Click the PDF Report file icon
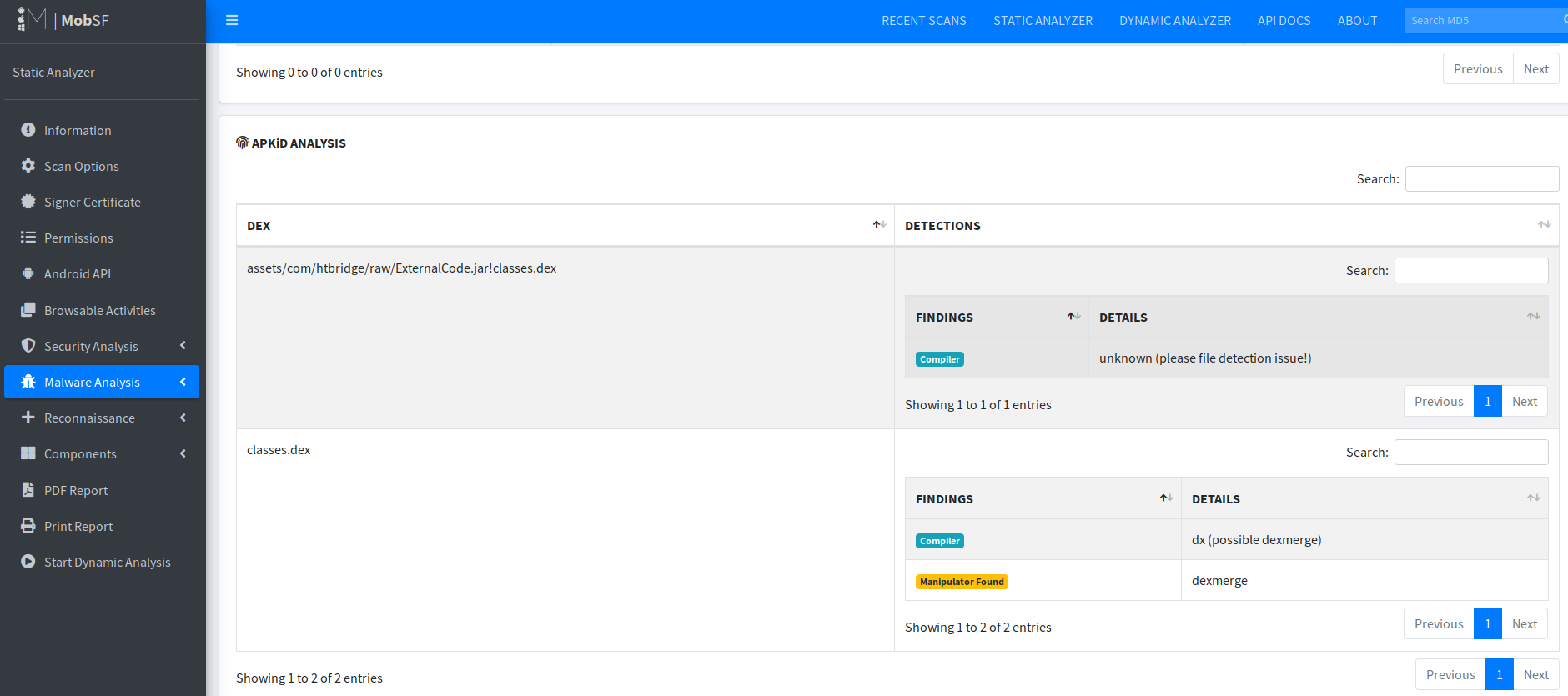Image resolution: width=1568 pixels, height=696 pixels. click(x=28, y=490)
